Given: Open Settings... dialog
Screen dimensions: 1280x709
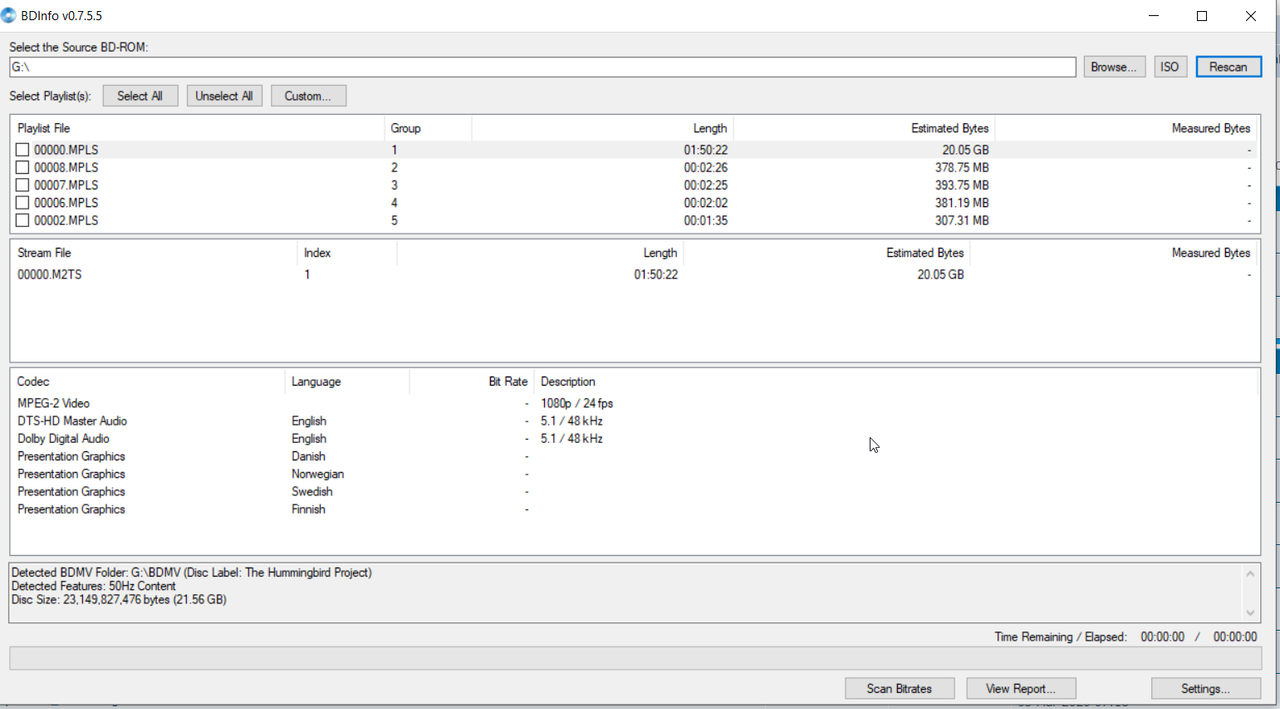Looking at the screenshot, I should click(x=1205, y=689).
